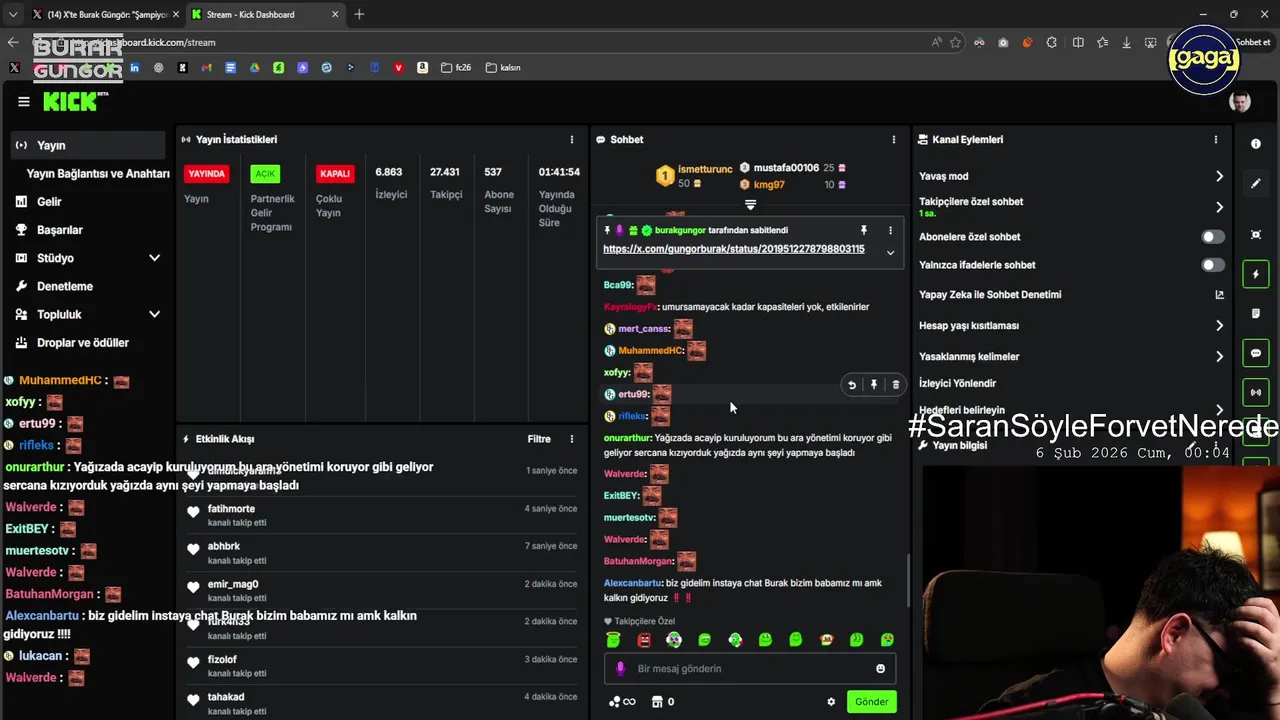
Task: Open the AI chat moderation external link icon
Action: click(x=1219, y=295)
